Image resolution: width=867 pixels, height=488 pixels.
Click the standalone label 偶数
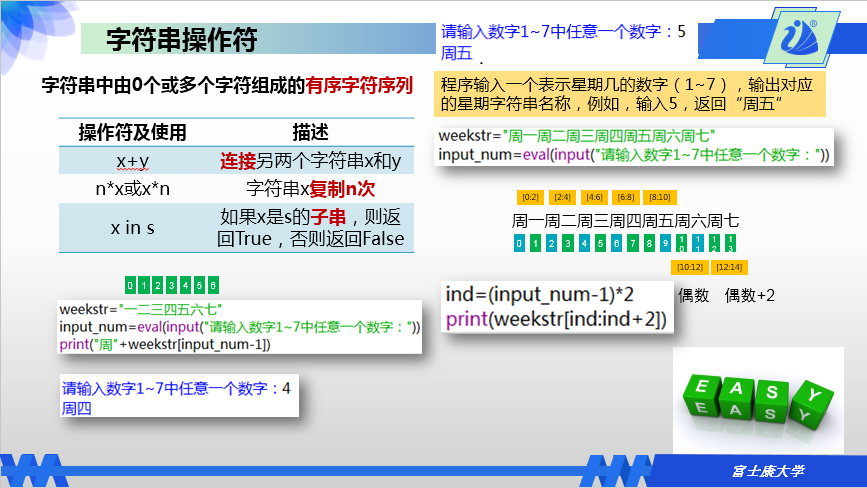click(693, 296)
